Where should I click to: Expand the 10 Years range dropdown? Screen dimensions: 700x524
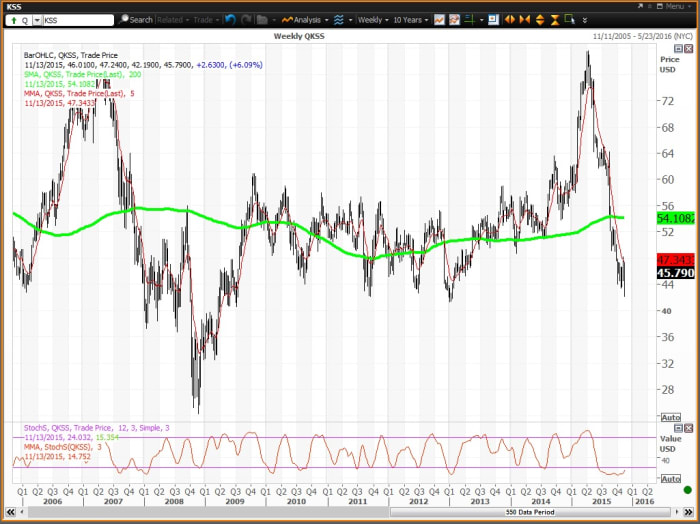[411, 20]
